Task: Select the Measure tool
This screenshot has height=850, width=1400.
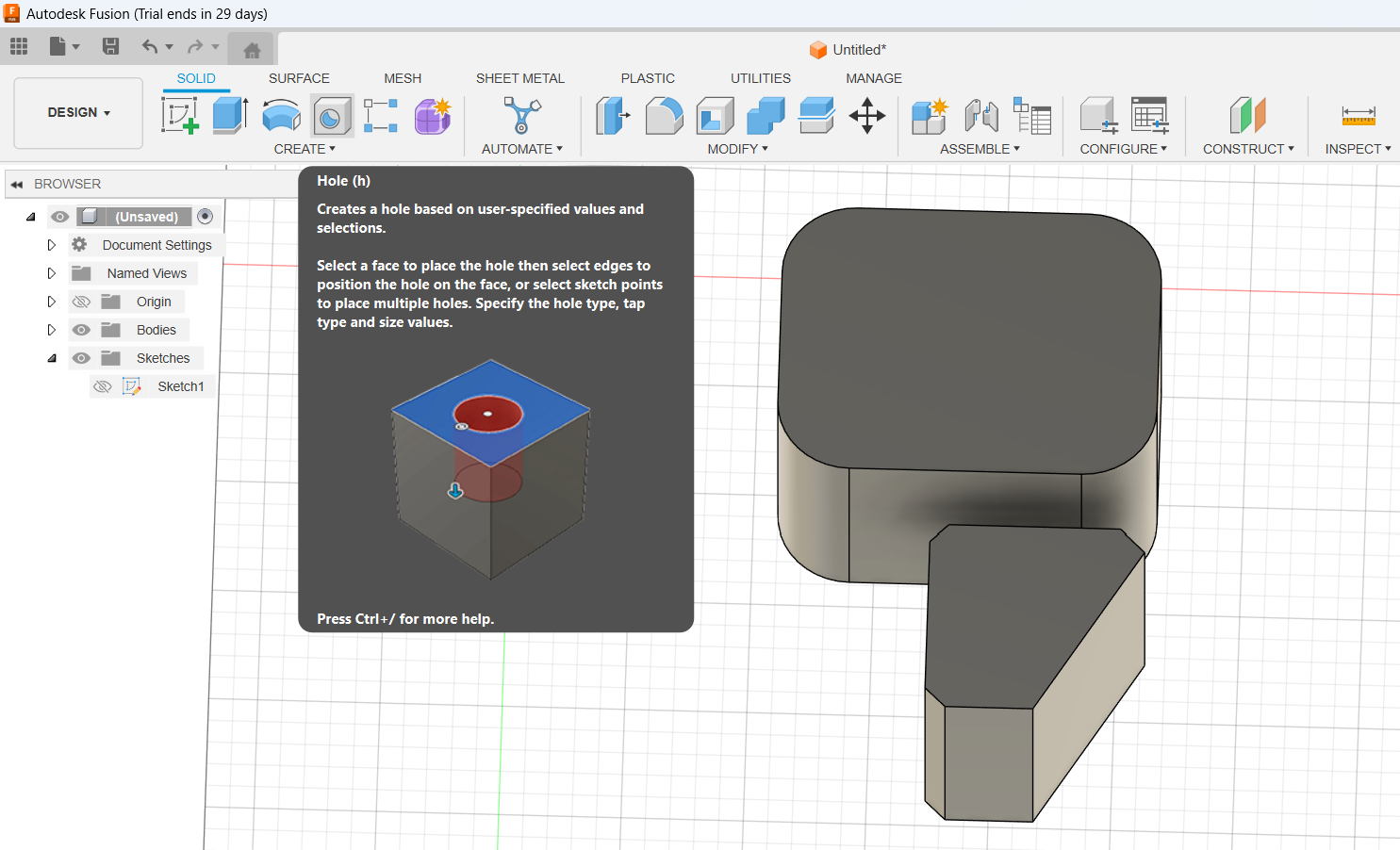Action: click(x=1359, y=116)
